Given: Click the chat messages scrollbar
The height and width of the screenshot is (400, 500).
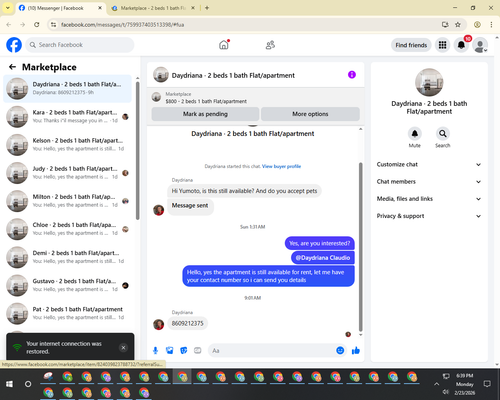Looking at the screenshot, I should (360, 247).
